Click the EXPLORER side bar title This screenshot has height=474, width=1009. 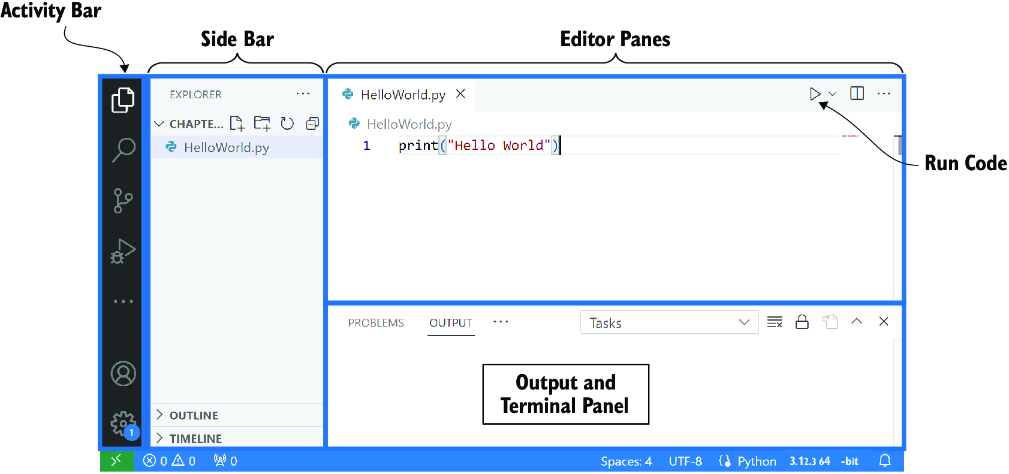click(x=196, y=95)
